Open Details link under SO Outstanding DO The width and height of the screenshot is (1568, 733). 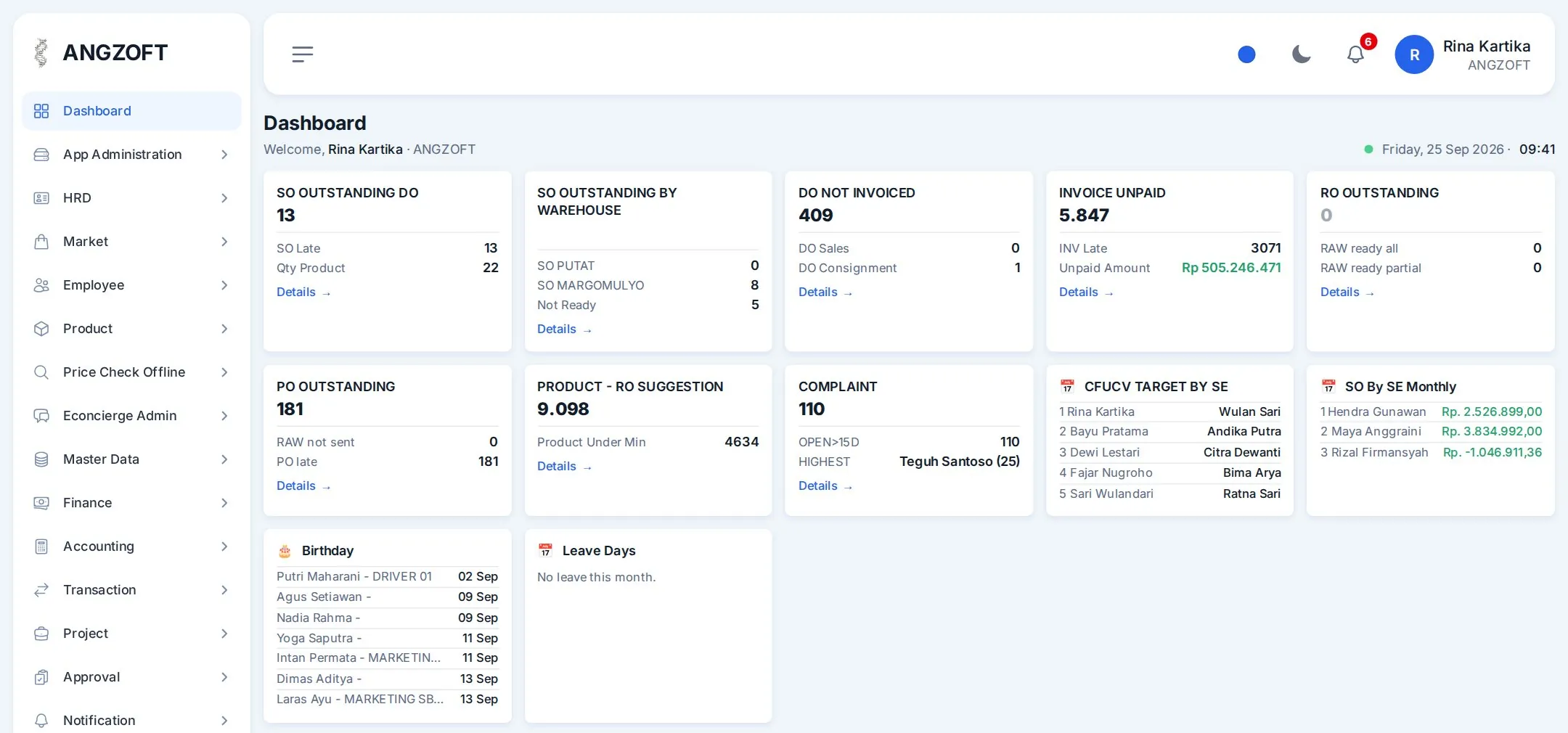(303, 292)
